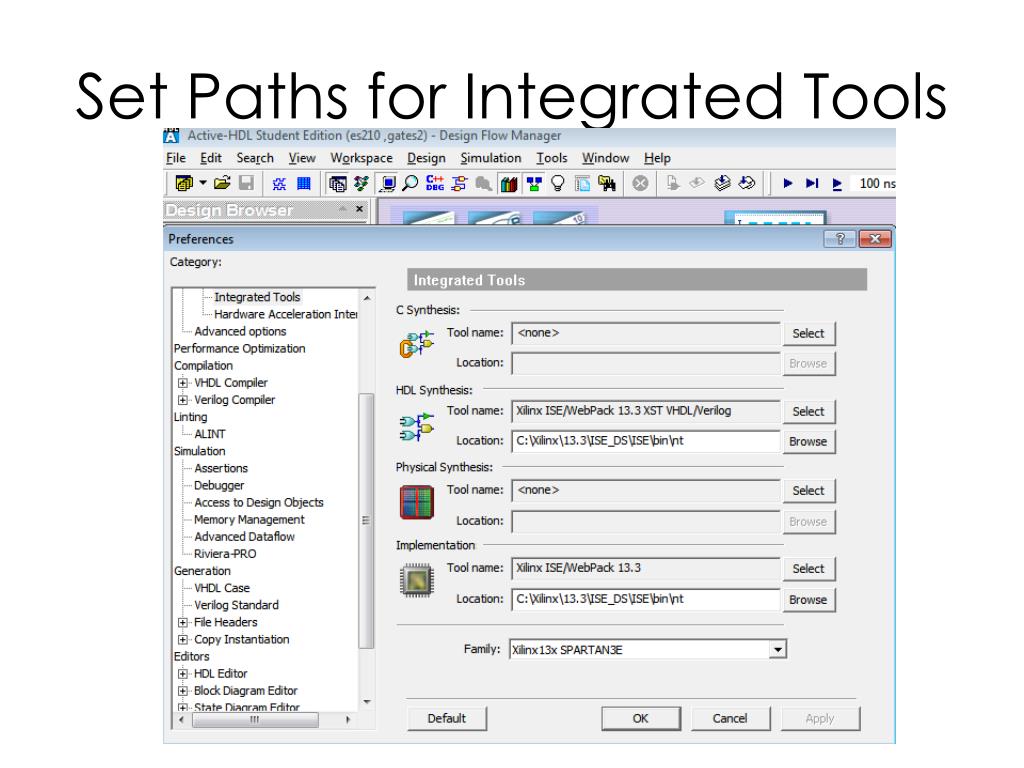Open the Window menu
Image resolution: width=1024 pixels, height=768 pixels.
(x=605, y=158)
